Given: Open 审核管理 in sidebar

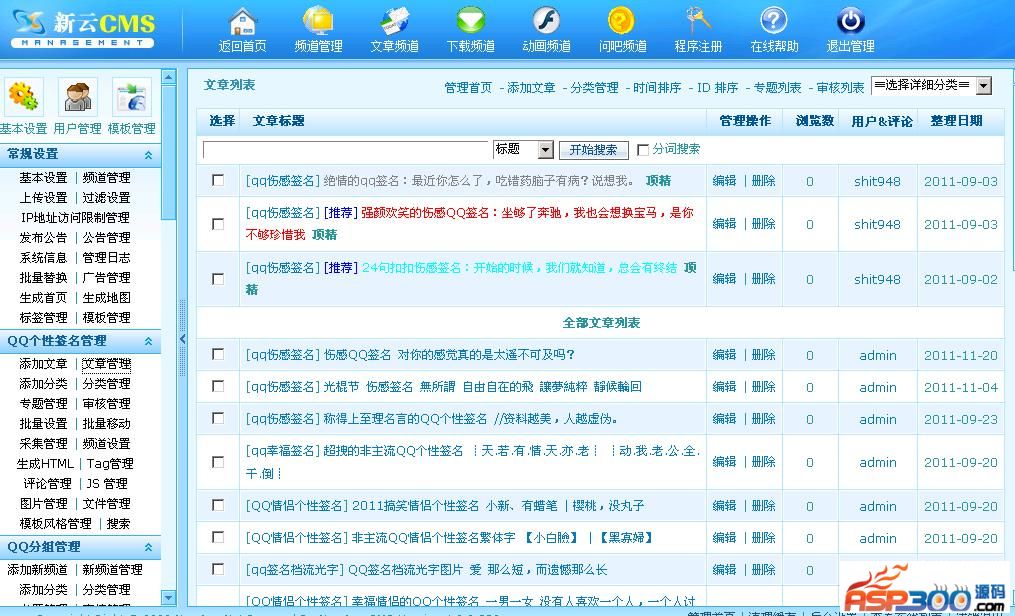Looking at the screenshot, I should 106,404.
